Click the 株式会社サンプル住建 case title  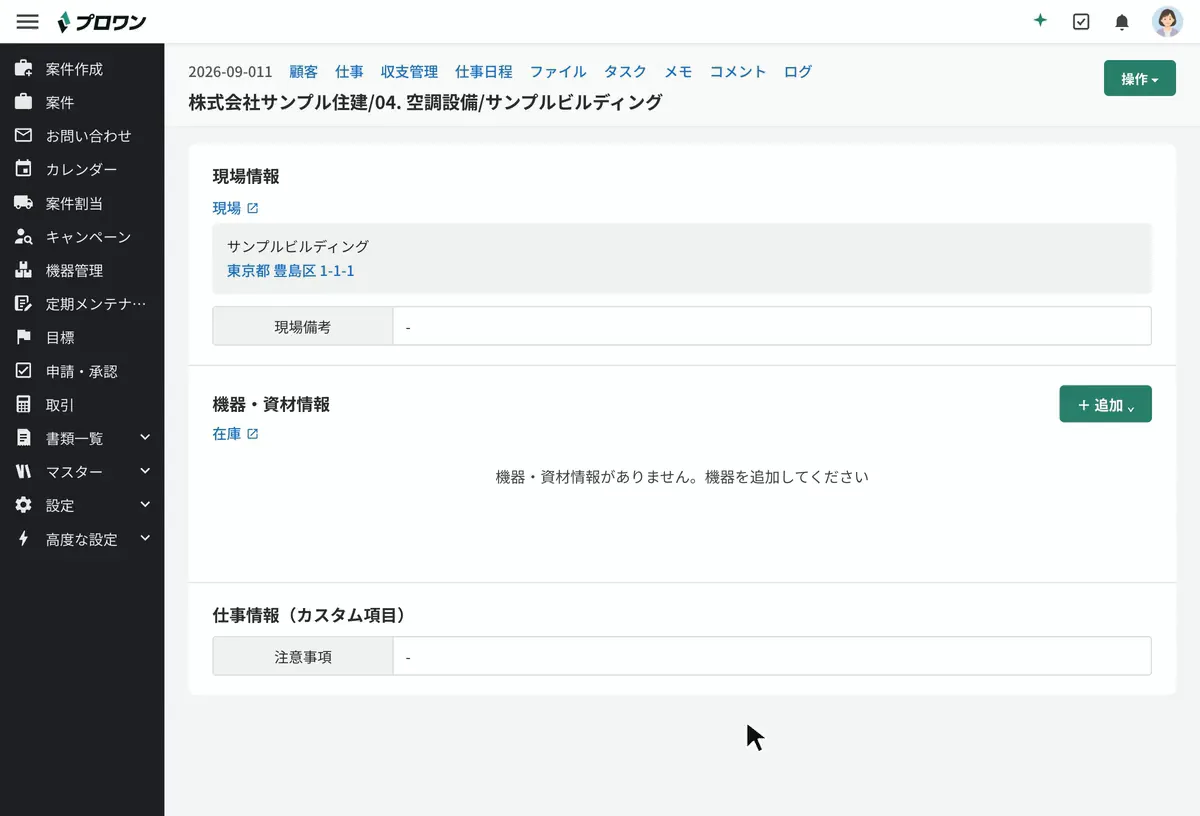pos(425,101)
